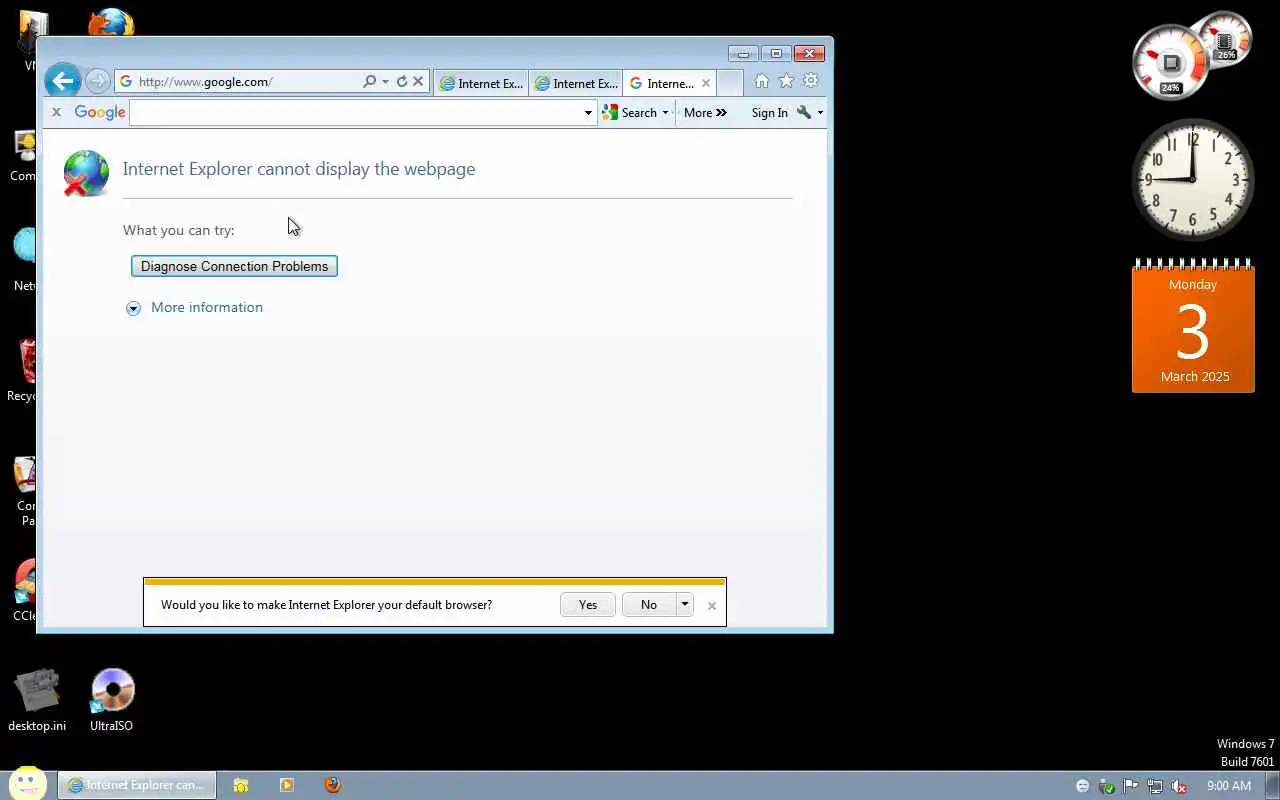Viewport: 1280px width, 800px height.
Task: Refresh the page with the reload icon
Action: [x=402, y=82]
